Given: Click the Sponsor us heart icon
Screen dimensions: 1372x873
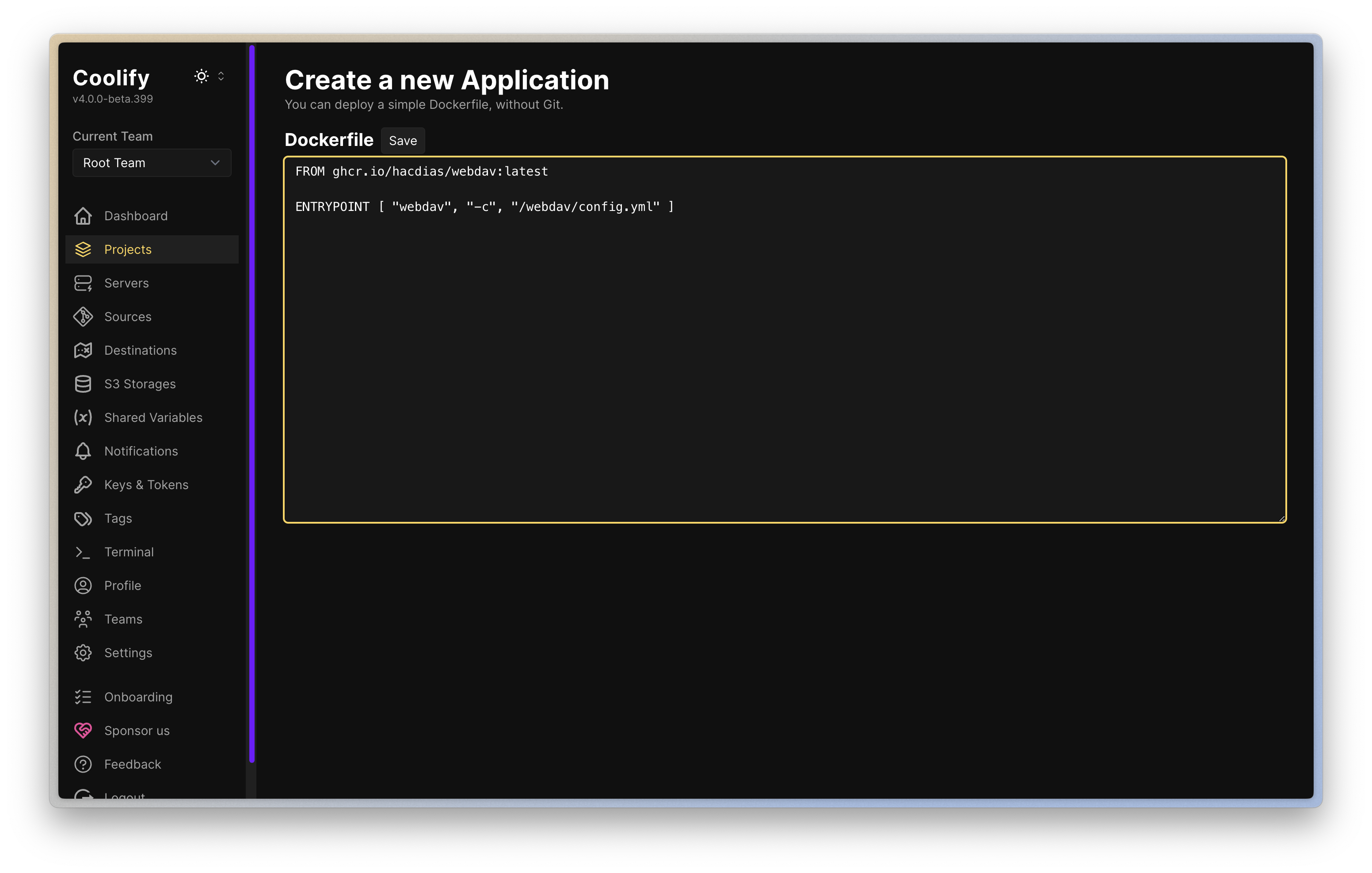Looking at the screenshot, I should 83,731.
